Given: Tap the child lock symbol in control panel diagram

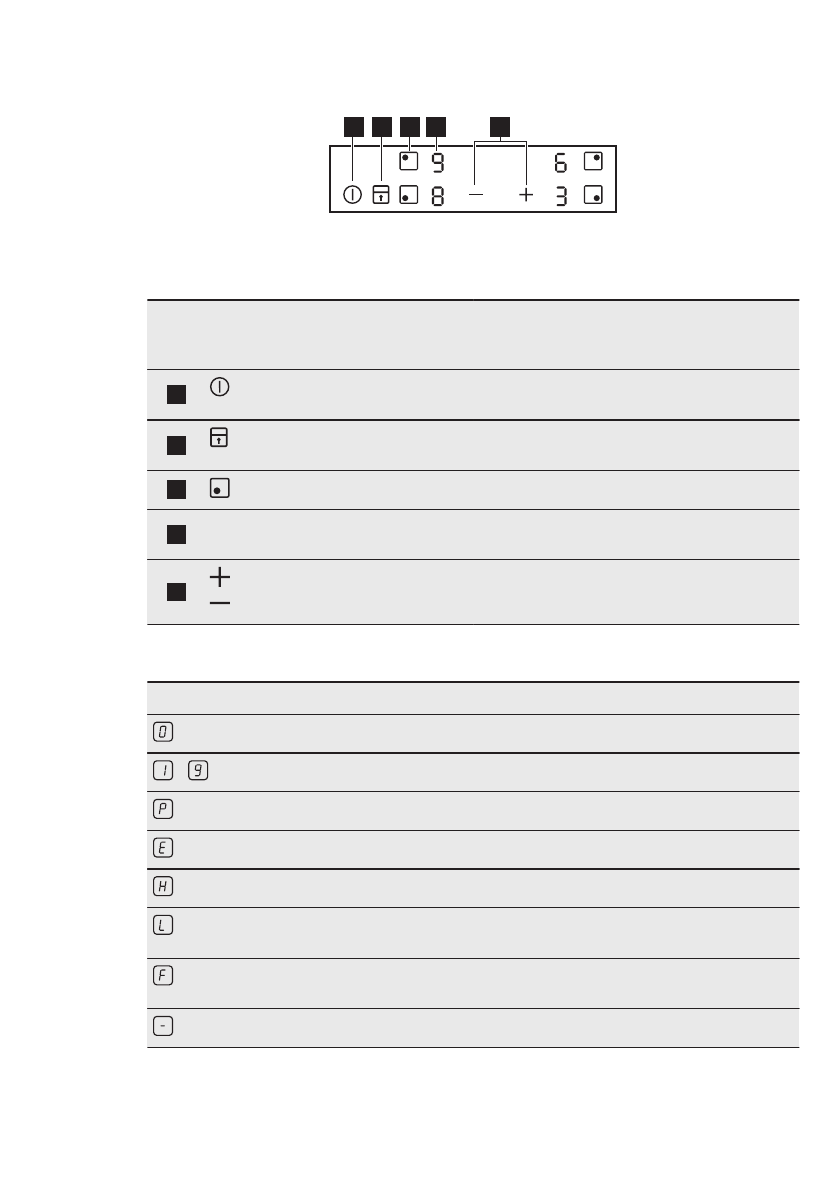Looking at the screenshot, I should pyautogui.click(x=380, y=196).
